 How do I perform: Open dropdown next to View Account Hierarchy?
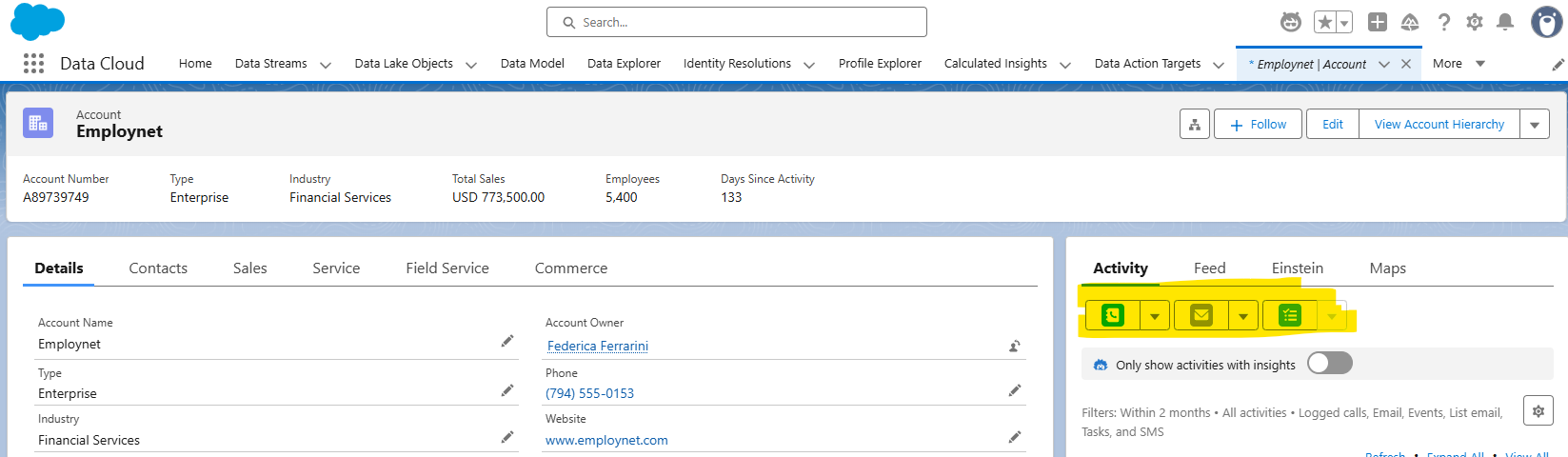(1534, 125)
